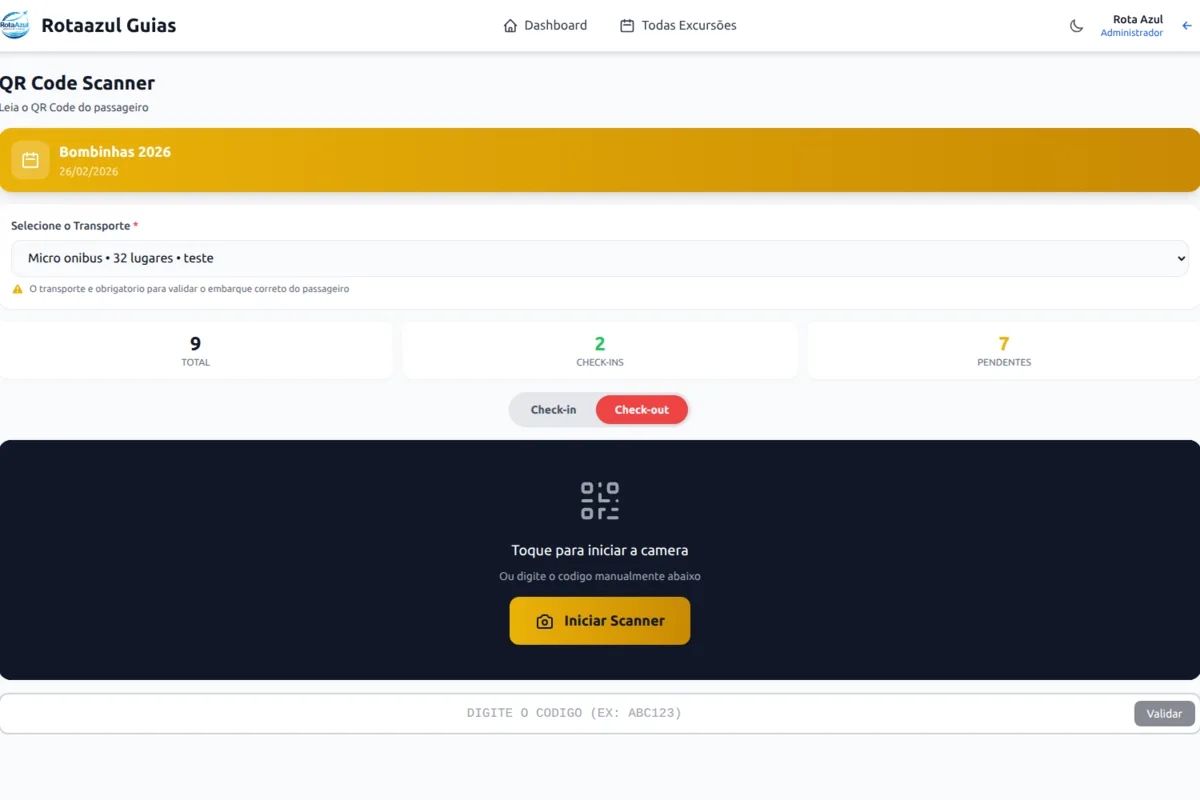1200x800 pixels.
Task: Click the Rotaazul Guias title
Action: click(x=108, y=26)
